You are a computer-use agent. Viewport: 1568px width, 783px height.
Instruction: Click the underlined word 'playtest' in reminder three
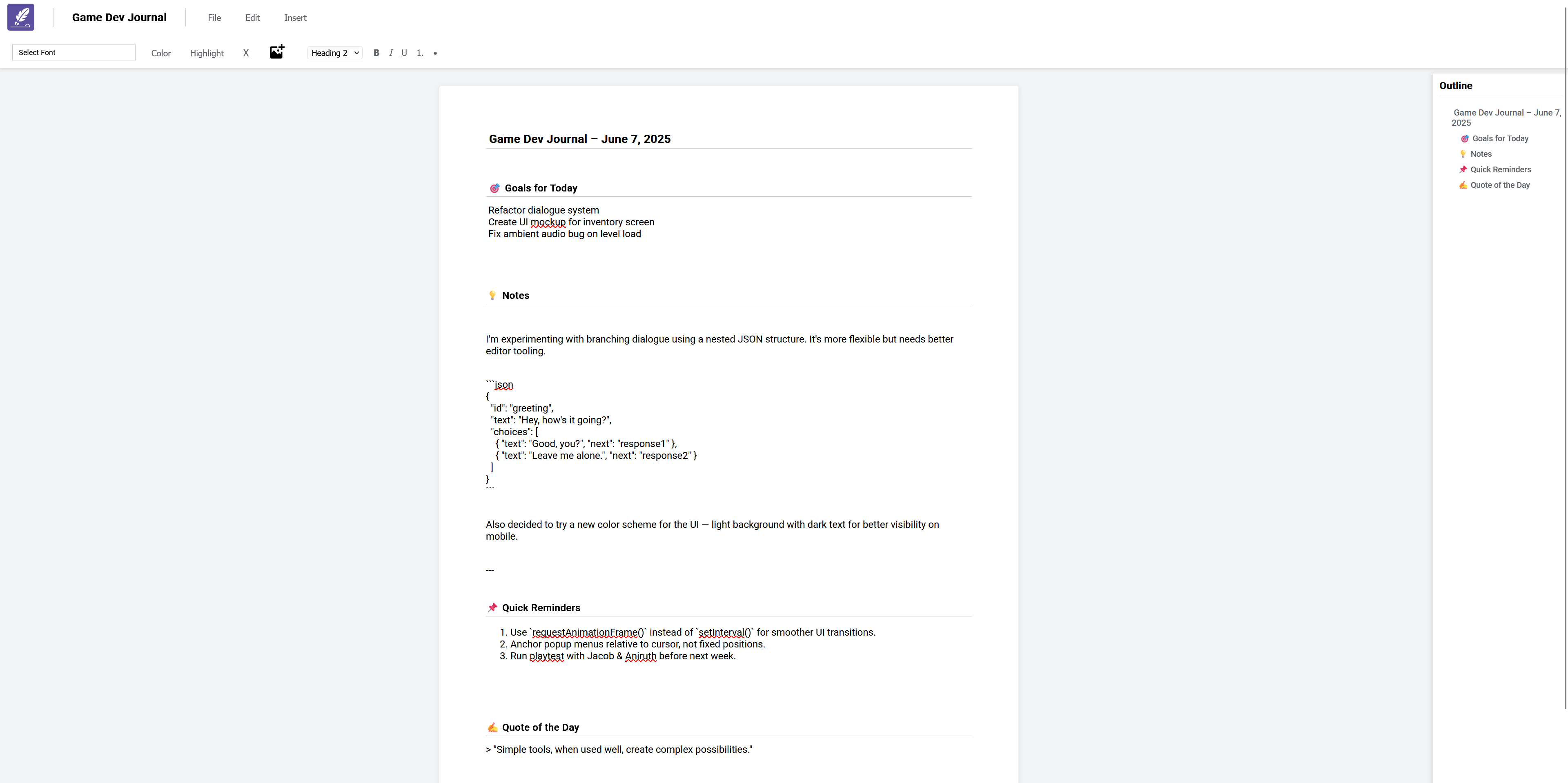click(546, 656)
